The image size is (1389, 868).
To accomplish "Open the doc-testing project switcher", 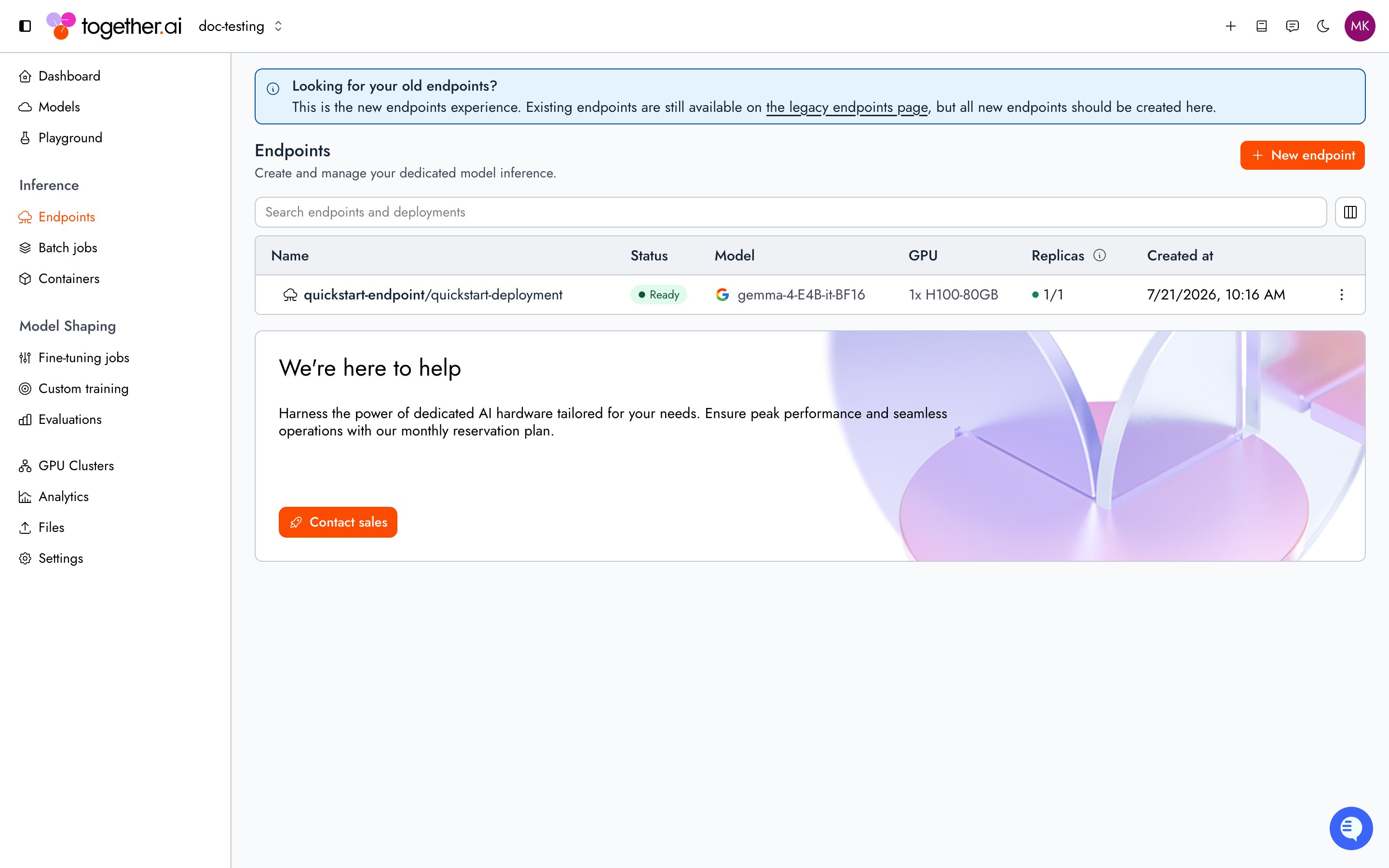I will pos(241,27).
